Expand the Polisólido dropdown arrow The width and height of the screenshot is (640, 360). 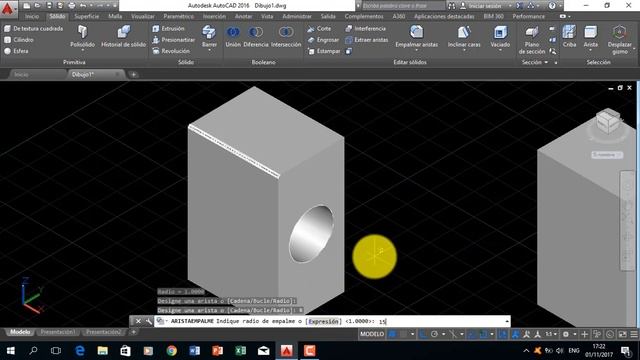click(82, 50)
